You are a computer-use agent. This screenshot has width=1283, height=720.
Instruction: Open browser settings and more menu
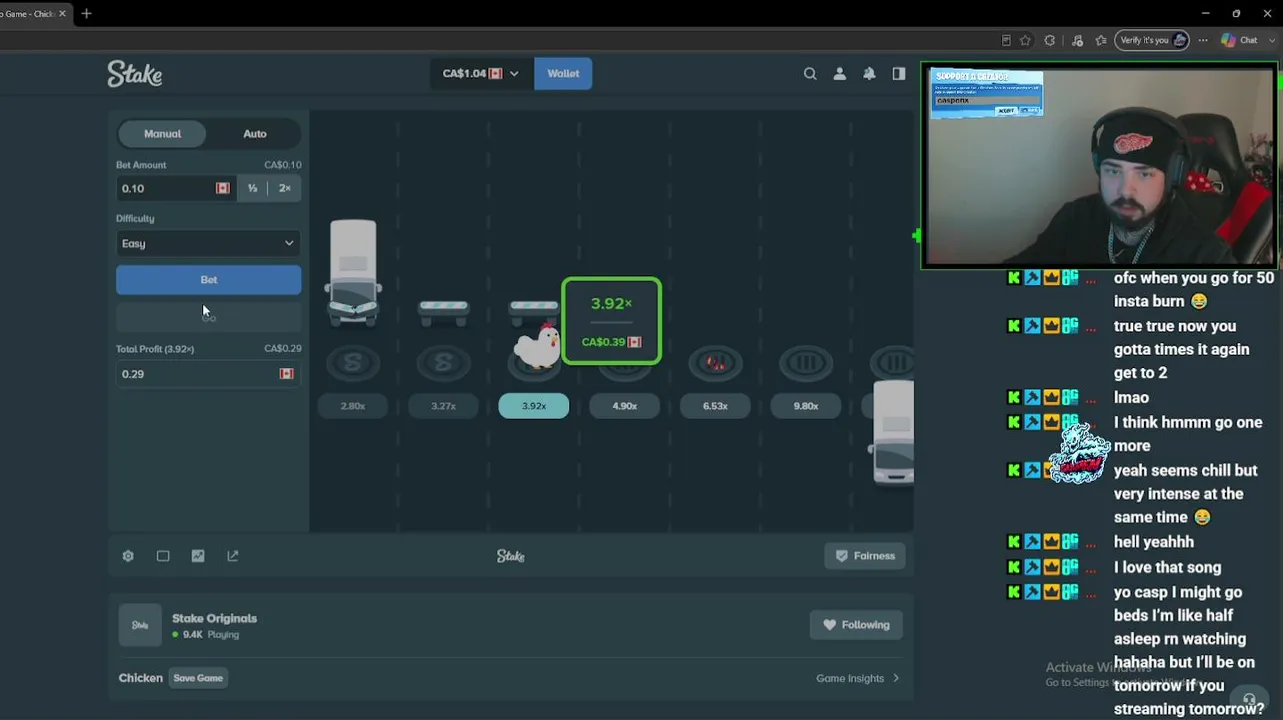click(x=1204, y=40)
